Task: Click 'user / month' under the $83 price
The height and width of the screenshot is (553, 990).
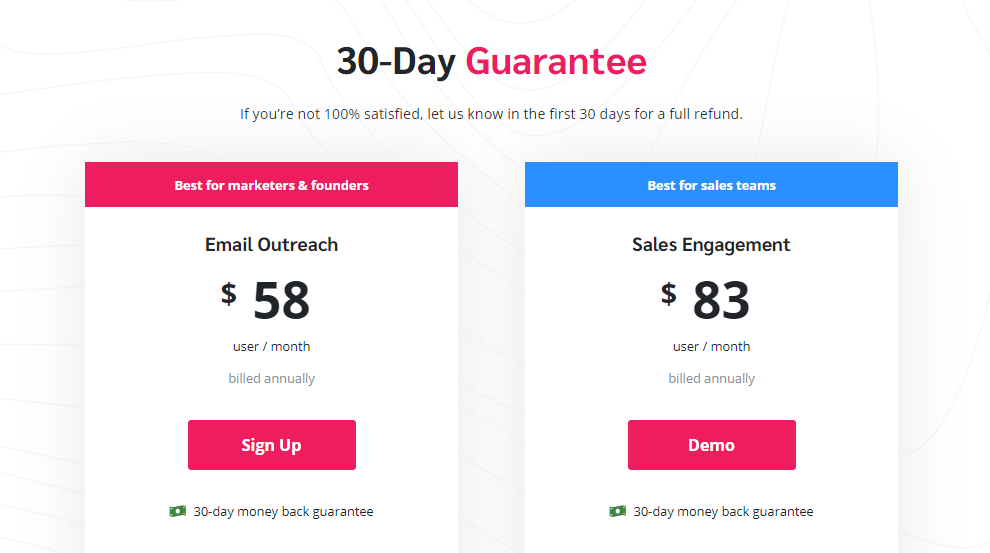Action: tap(712, 347)
